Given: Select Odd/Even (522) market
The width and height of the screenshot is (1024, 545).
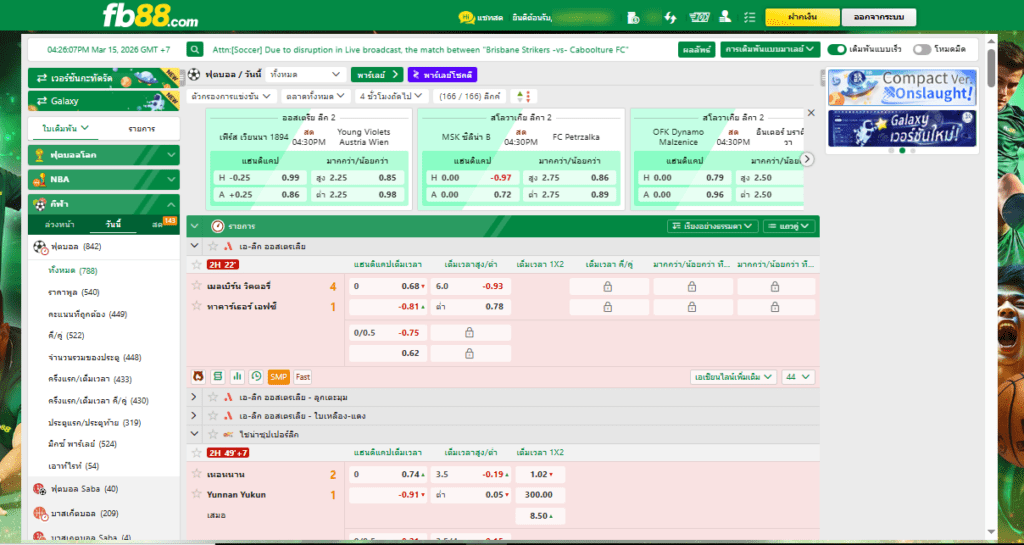Looking at the screenshot, I should pyautogui.click(x=66, y=335).
